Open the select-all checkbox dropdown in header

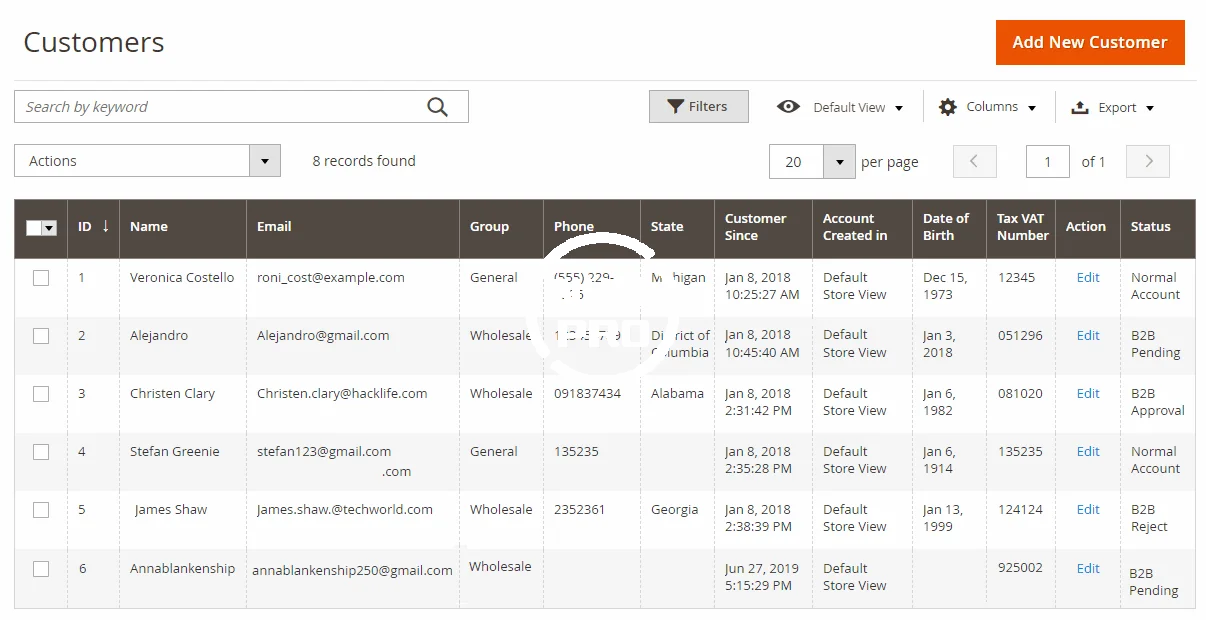click(x=49, y=228)
